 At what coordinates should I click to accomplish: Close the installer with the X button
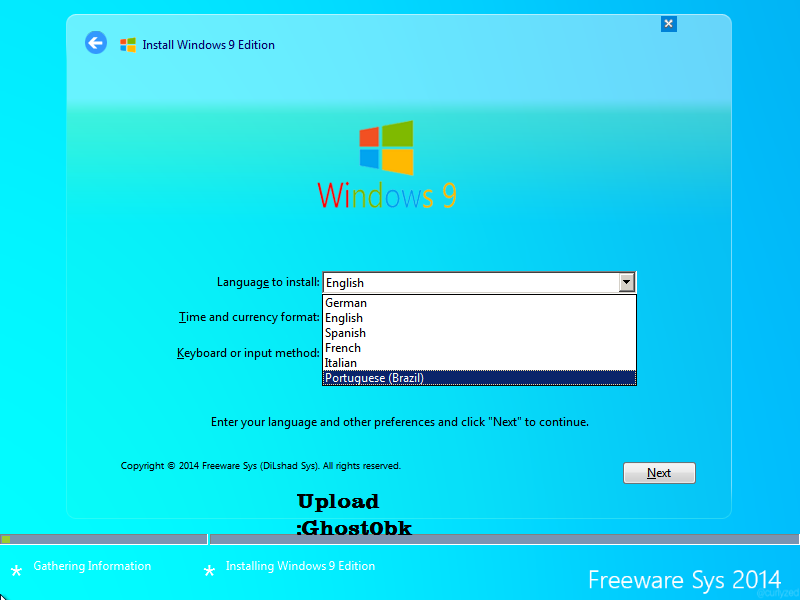668,23
